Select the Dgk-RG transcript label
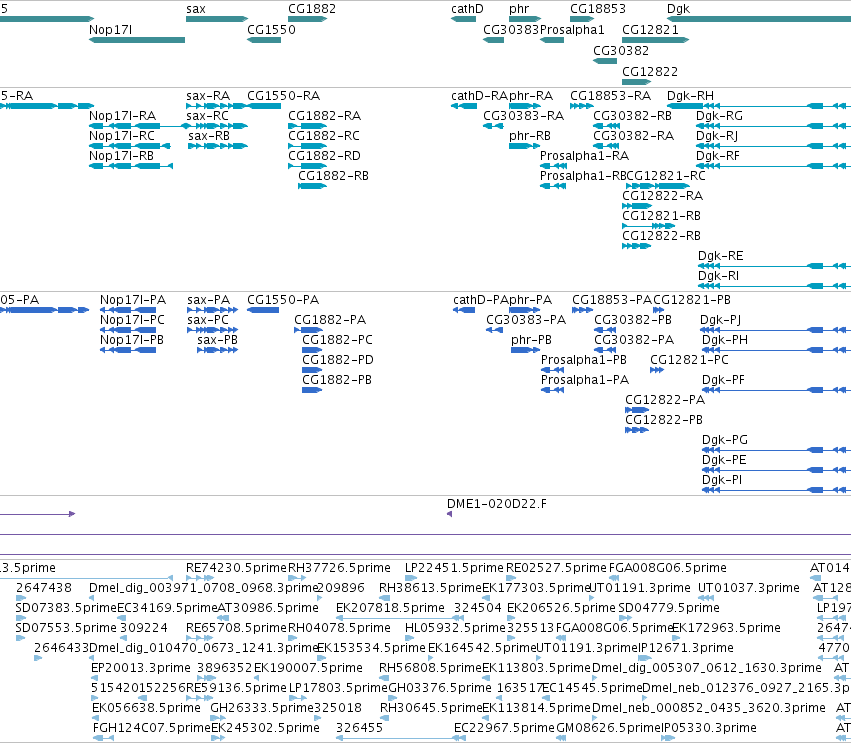851x743 pixels. tap(720, 116)
